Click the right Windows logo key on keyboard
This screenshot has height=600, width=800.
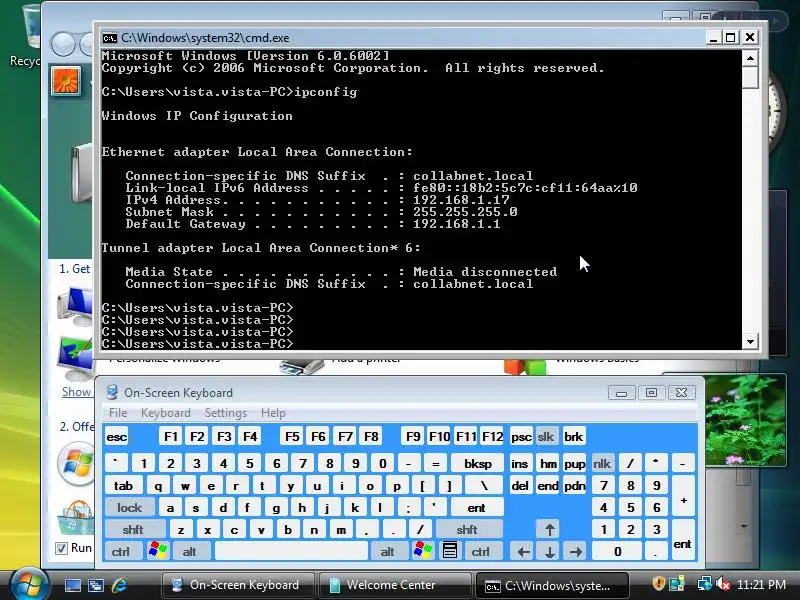coord(423,551)
